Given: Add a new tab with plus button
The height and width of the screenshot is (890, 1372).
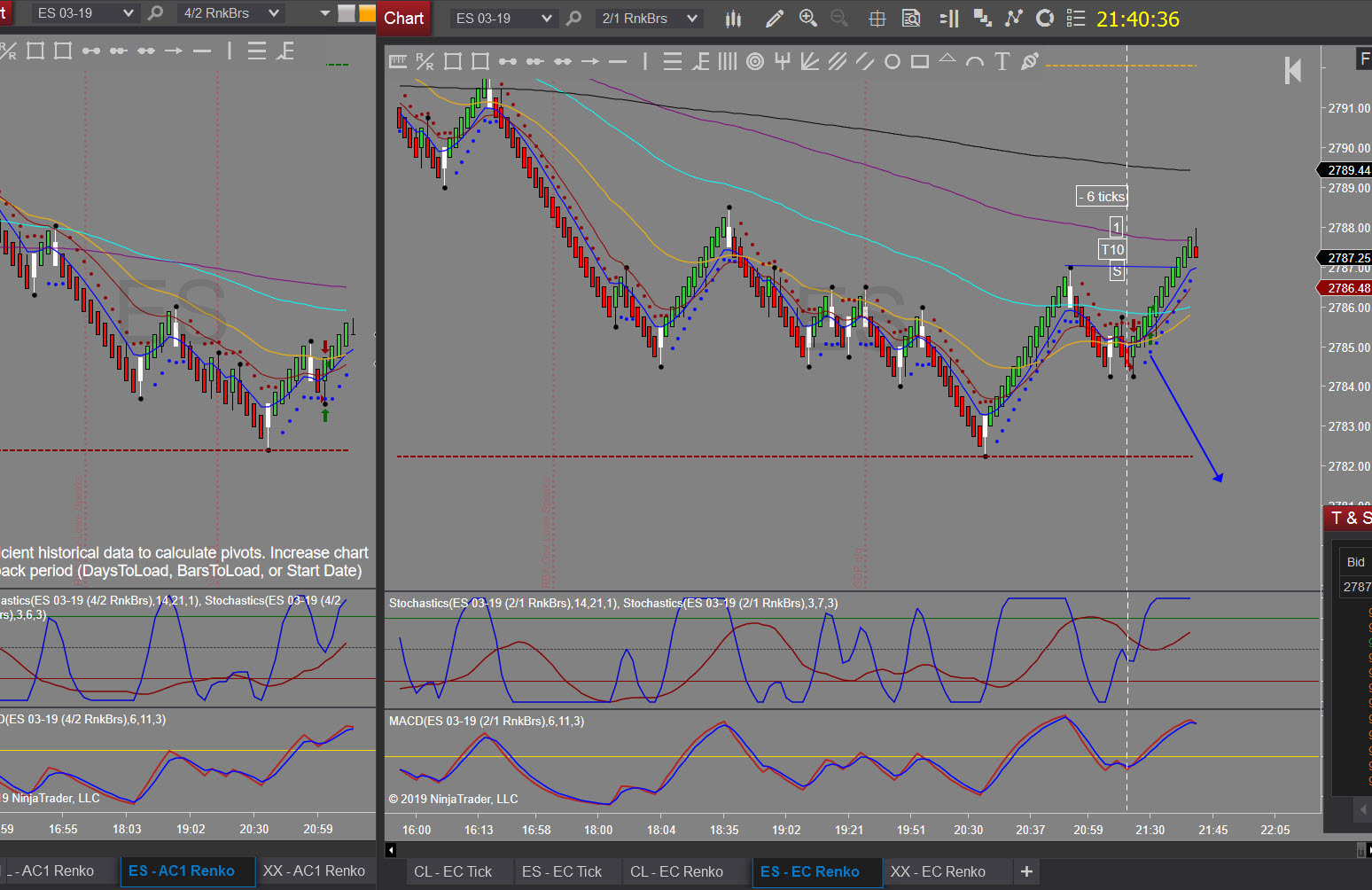Looking at the screenshot, I should [x=1026, y=872].
